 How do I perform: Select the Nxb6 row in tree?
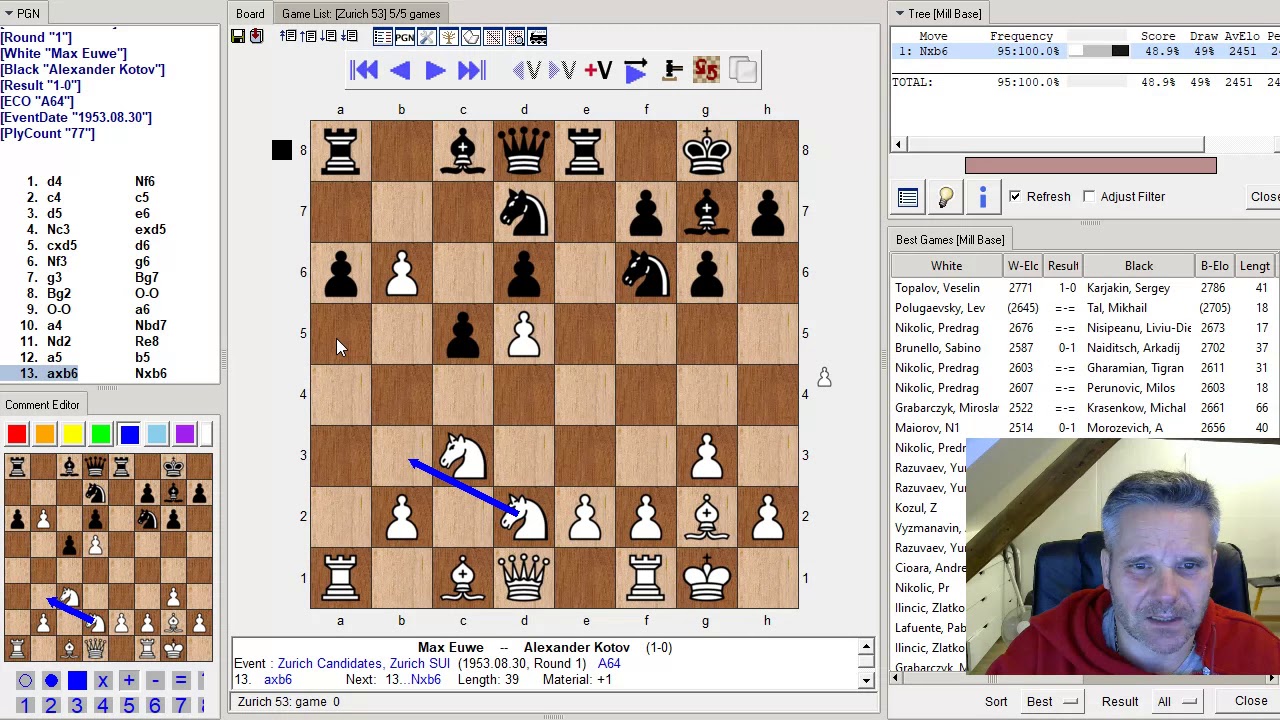click(1085, 51)
